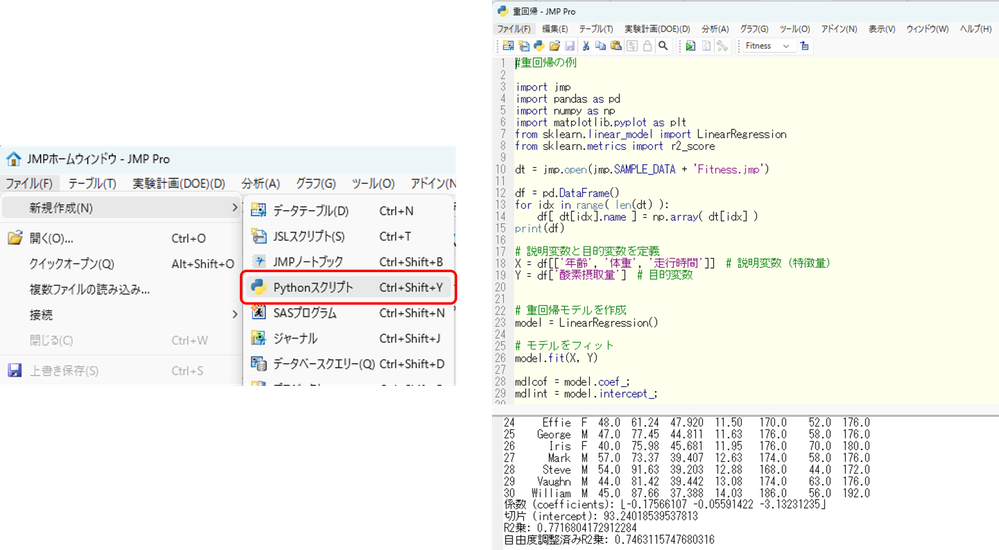
Task: Choose クイックオープン(Q) in File menu
Action: tap(121, 264)
